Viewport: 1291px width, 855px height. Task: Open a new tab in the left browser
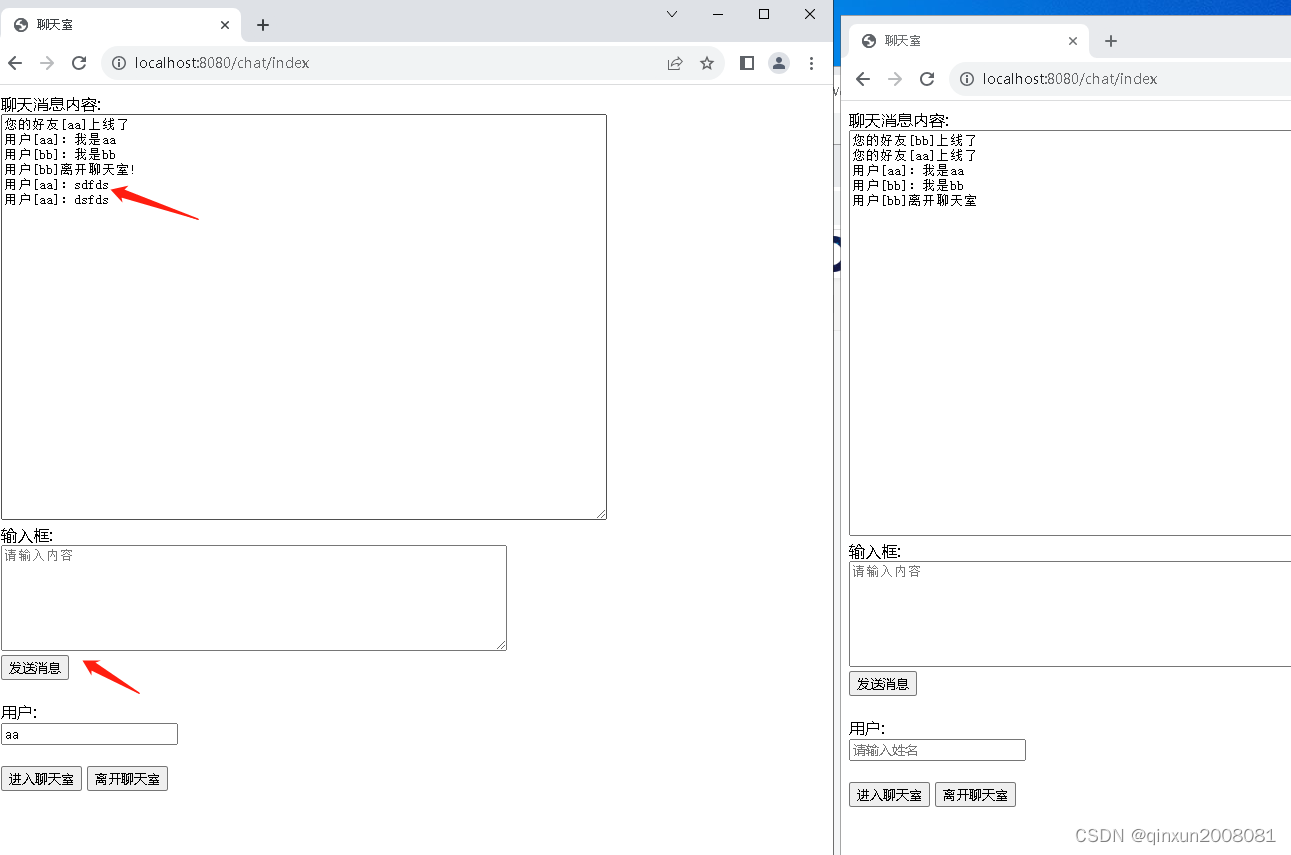tap(262, 24)
